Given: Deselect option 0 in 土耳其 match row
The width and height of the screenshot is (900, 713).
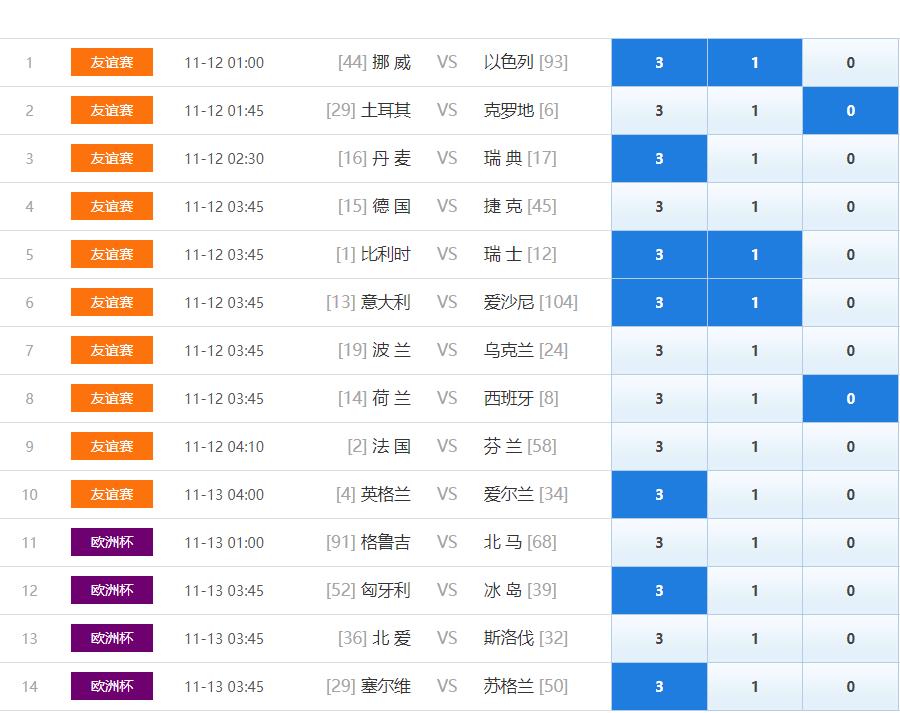Looking at the screenshot, I should click(850, 110).
